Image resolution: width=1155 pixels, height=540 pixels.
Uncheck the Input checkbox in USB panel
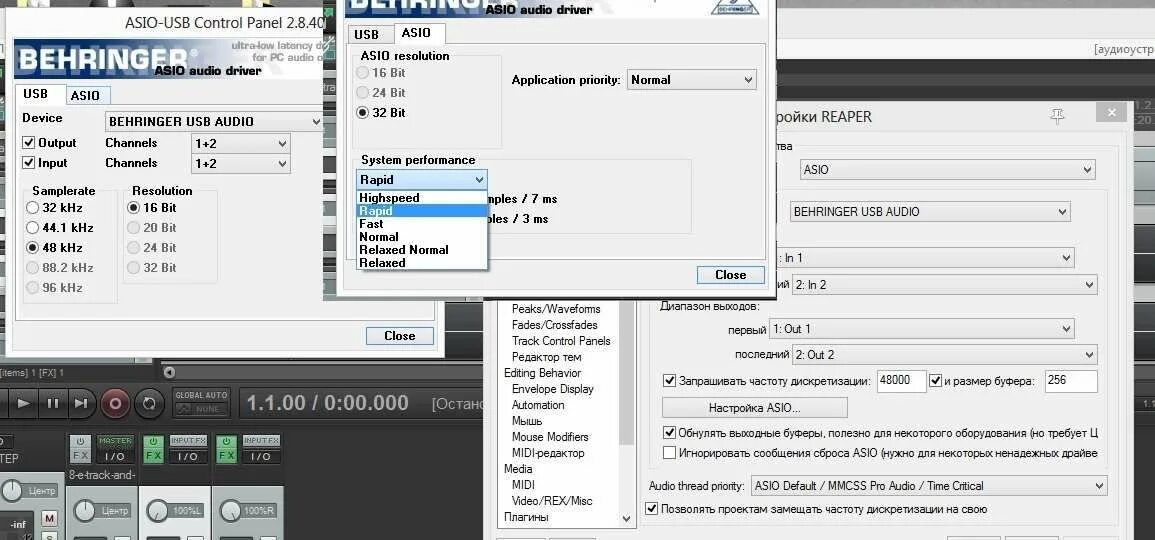(29, 163)
